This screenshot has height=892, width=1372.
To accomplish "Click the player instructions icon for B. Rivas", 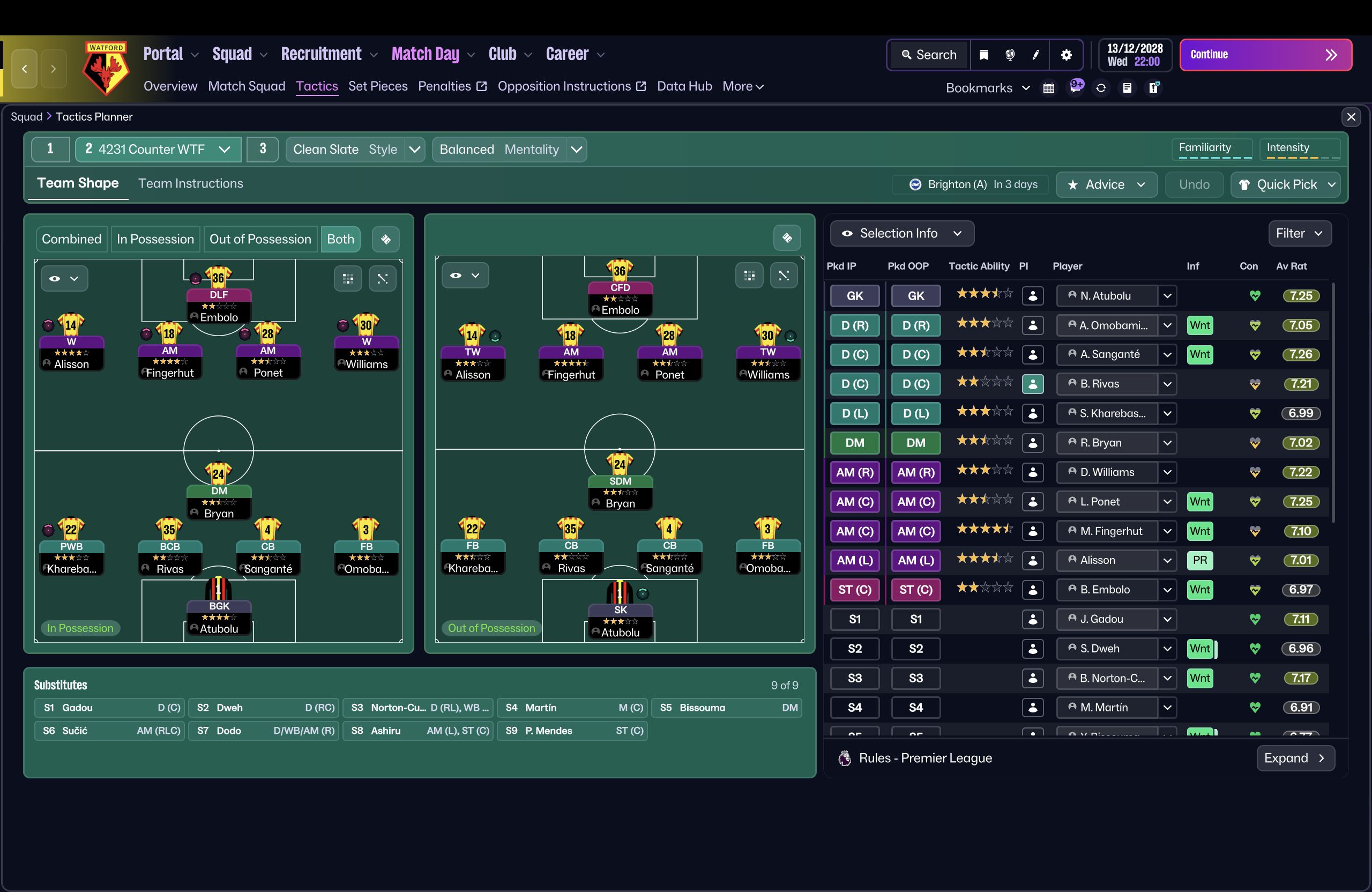I will [1033, 384].
